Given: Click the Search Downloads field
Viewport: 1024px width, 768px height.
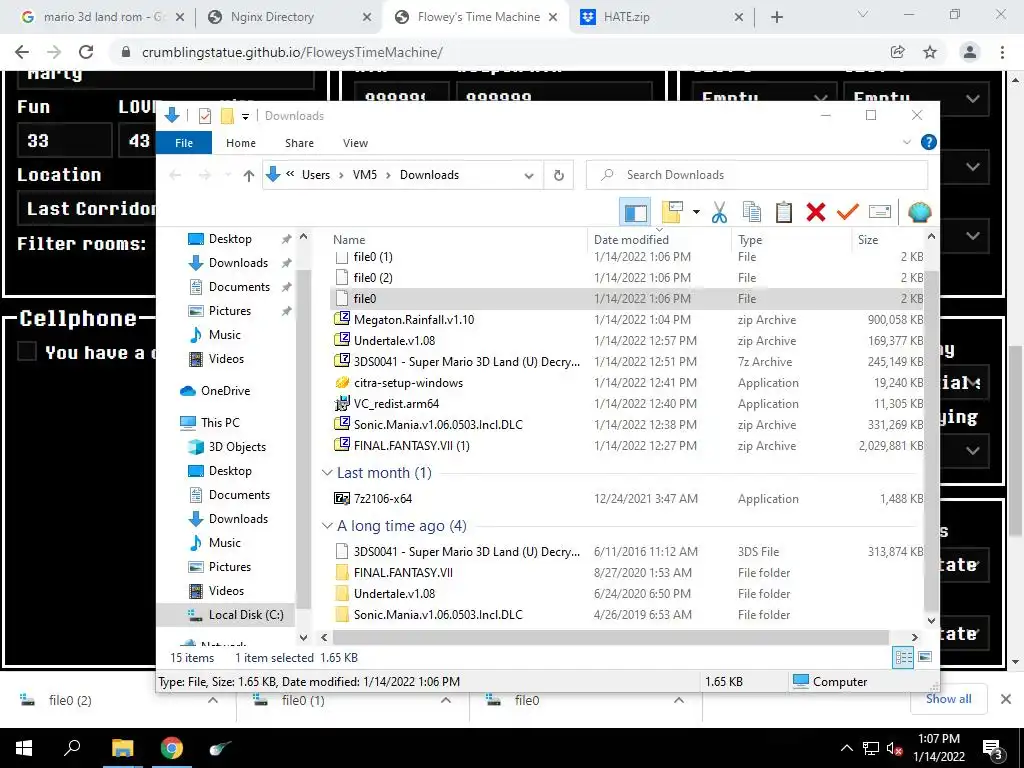Looking at the screenshot, I should 756,175.
